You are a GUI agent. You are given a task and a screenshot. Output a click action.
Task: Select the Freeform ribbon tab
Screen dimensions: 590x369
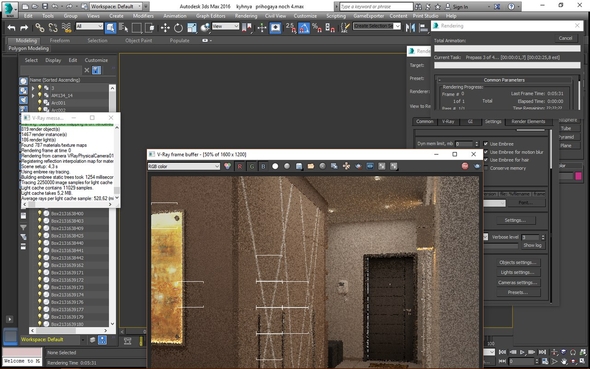pos(59,40)
